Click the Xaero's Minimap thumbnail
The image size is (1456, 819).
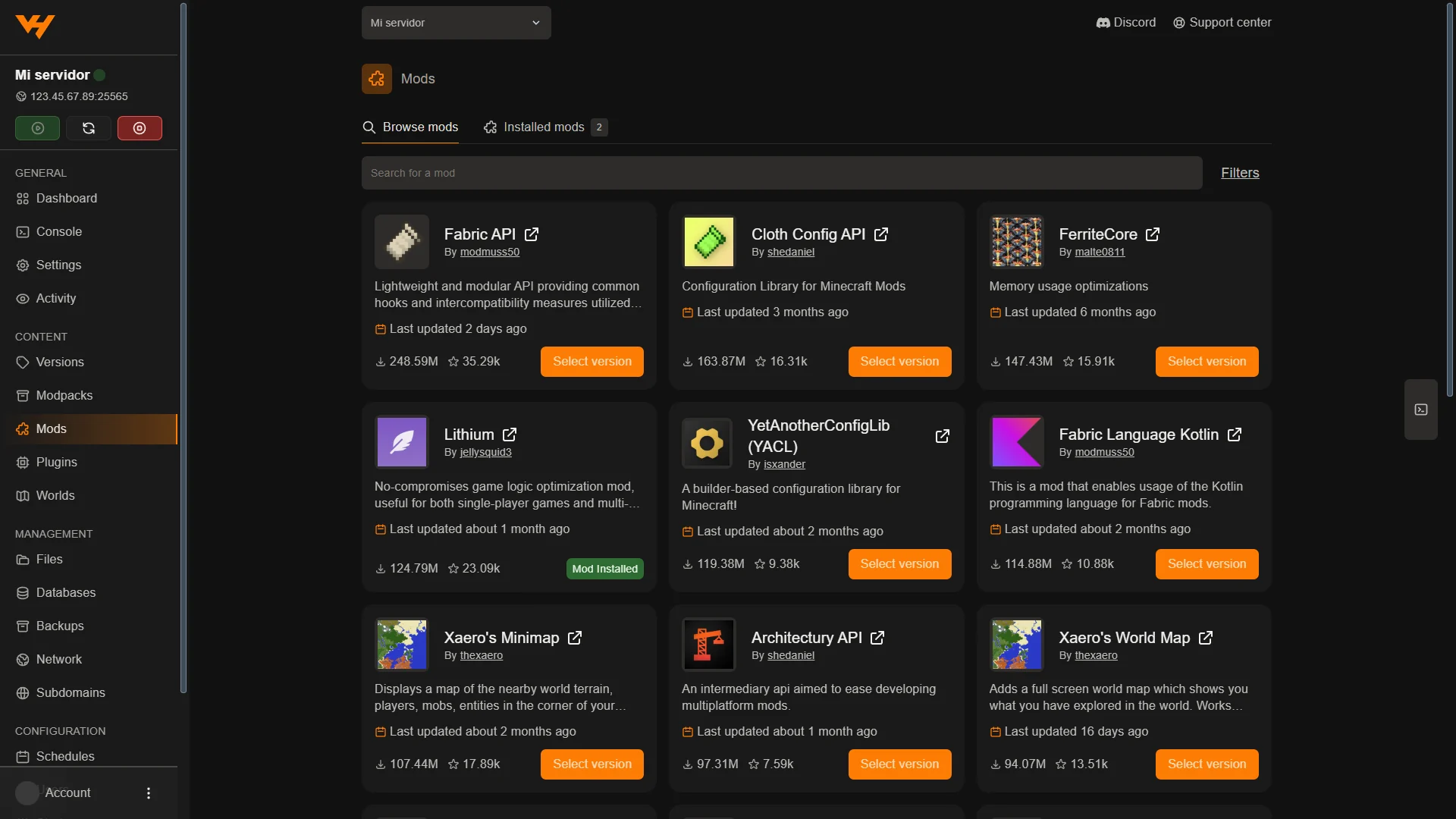[402, 645]
